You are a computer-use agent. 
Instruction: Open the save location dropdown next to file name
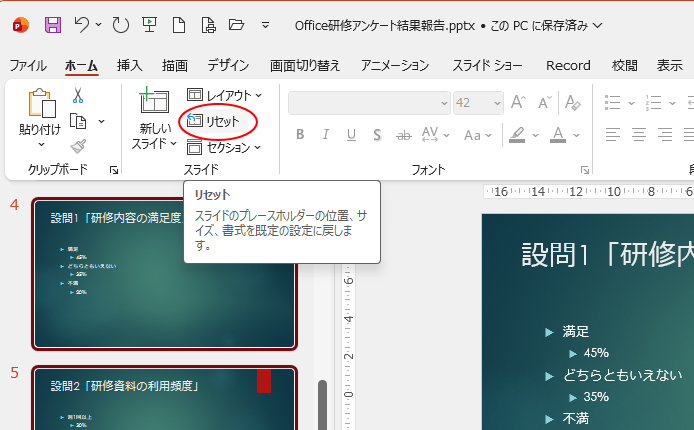pyautogui.click(x=597, y=26)
